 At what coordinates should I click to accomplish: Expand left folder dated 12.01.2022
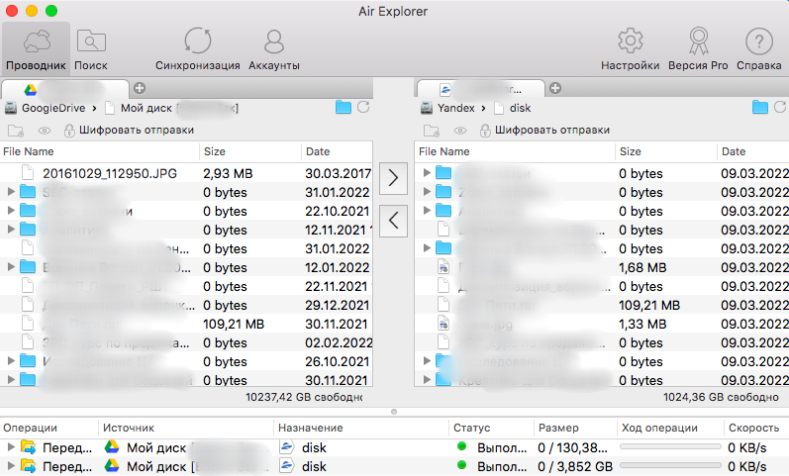11,267
